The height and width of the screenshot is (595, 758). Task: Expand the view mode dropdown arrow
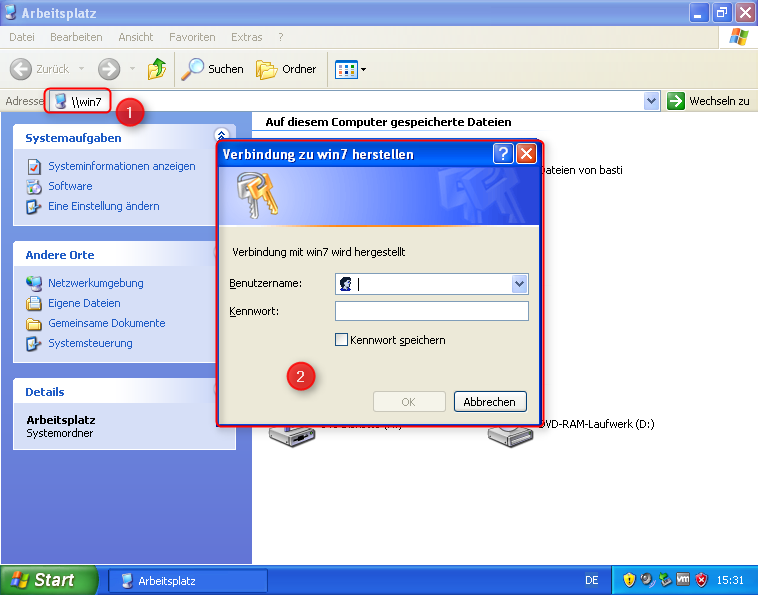coord(364,70)
